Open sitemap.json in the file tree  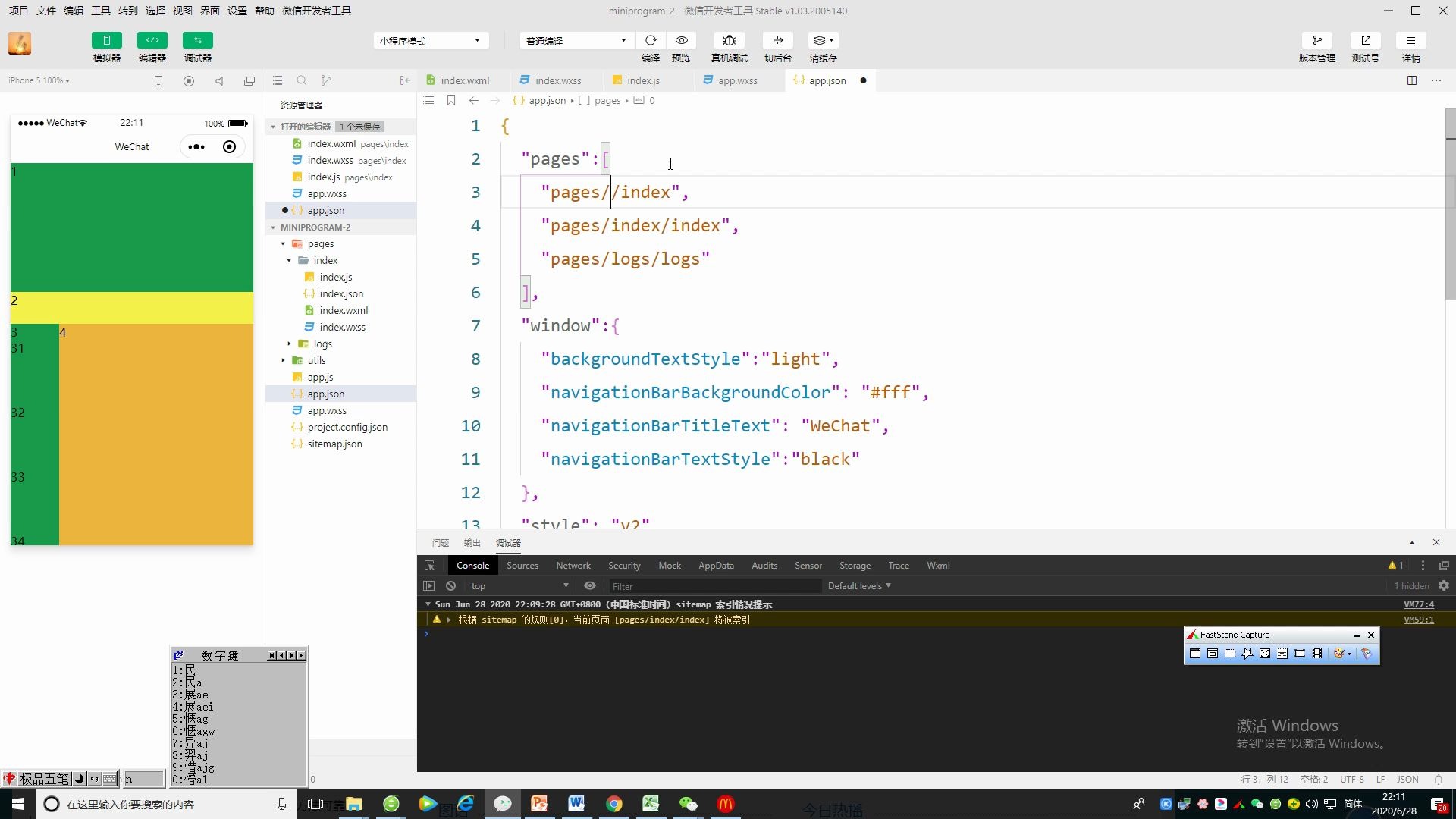(334, 444)
